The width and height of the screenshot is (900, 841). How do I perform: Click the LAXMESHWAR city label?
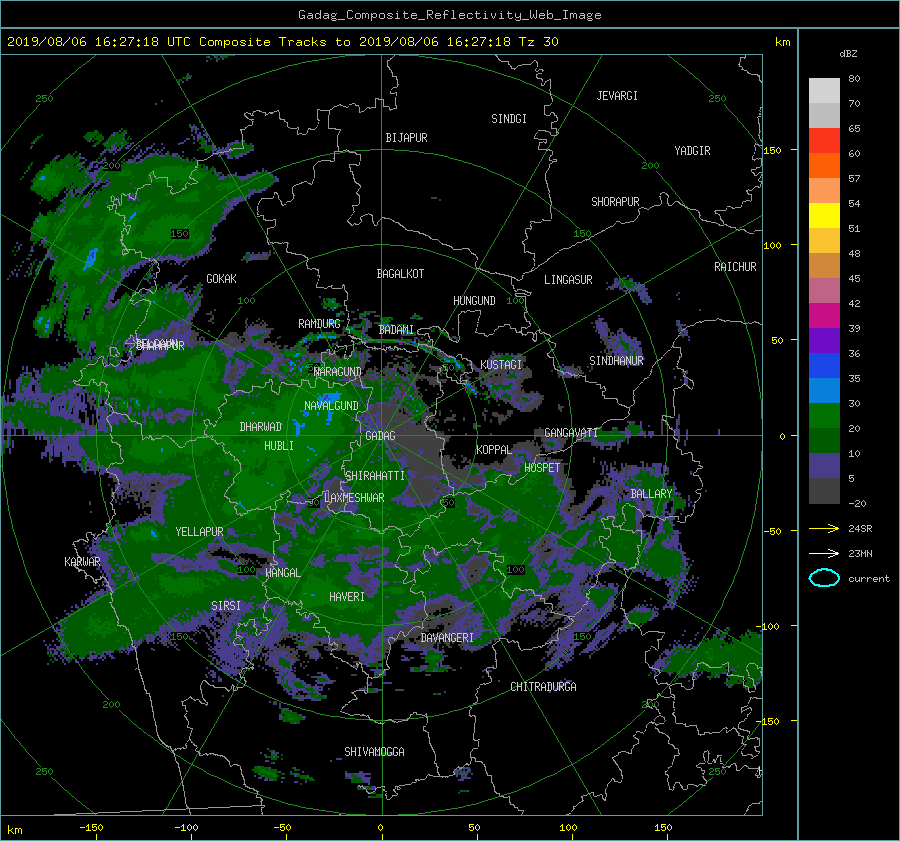(x=354, y=498)
